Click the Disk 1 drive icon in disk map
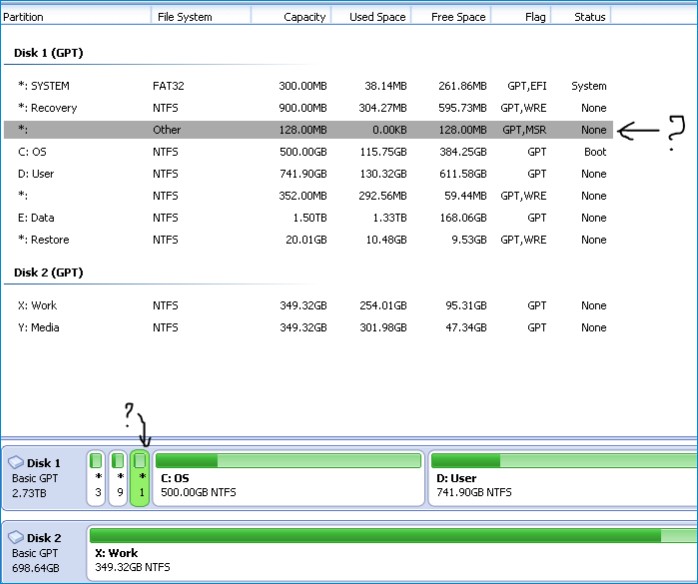 click(x=15, y=463)
